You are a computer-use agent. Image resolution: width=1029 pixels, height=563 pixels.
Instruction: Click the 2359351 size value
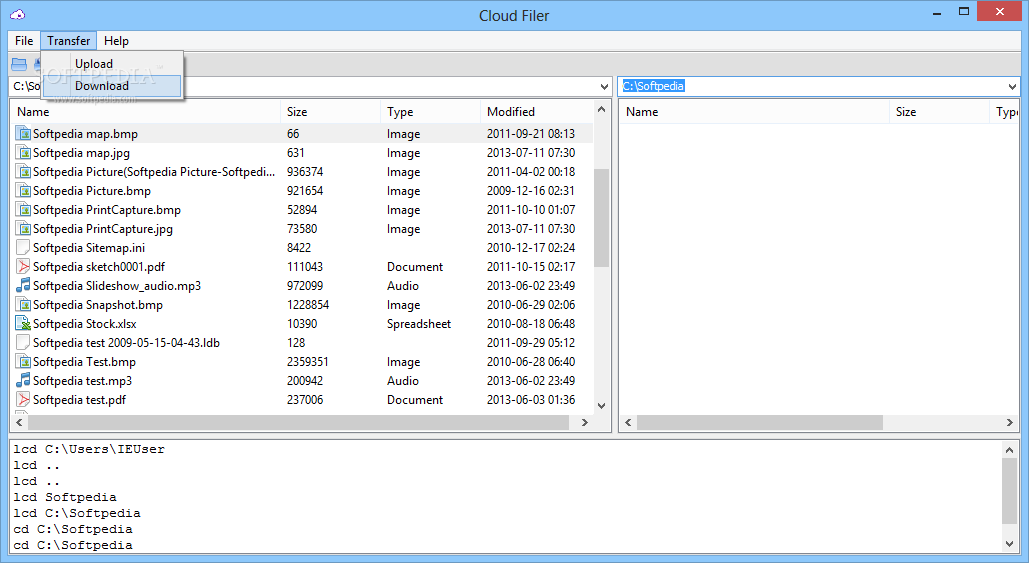pyautogui.click(x=308, y=362)
